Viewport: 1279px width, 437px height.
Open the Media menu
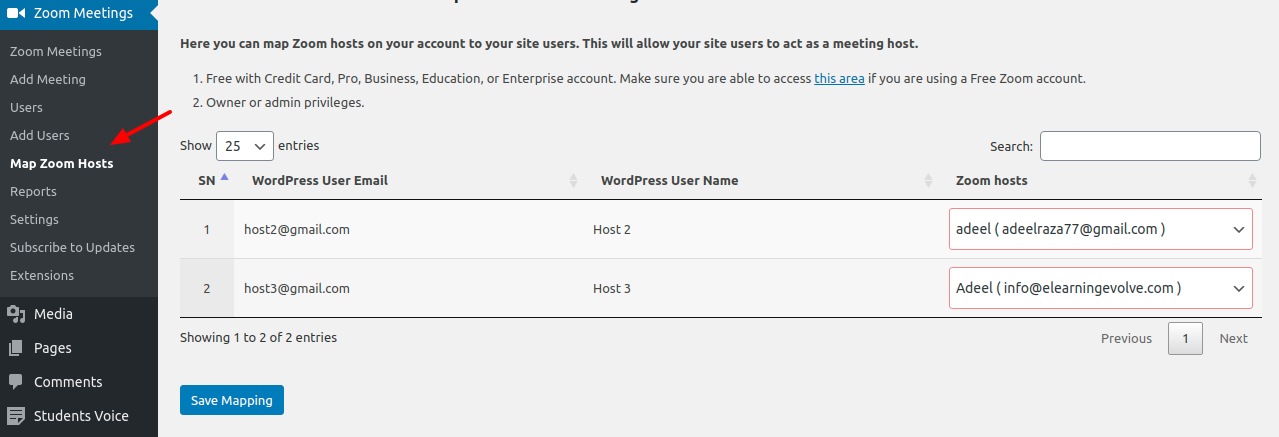[x=79, y=314]
